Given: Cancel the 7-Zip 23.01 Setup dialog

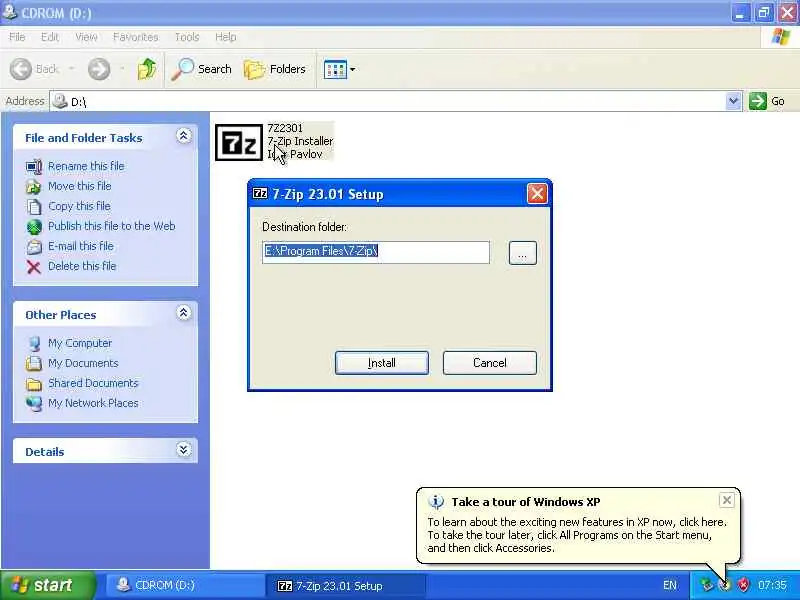Looking at the screenshot, I should pos(490,363).
